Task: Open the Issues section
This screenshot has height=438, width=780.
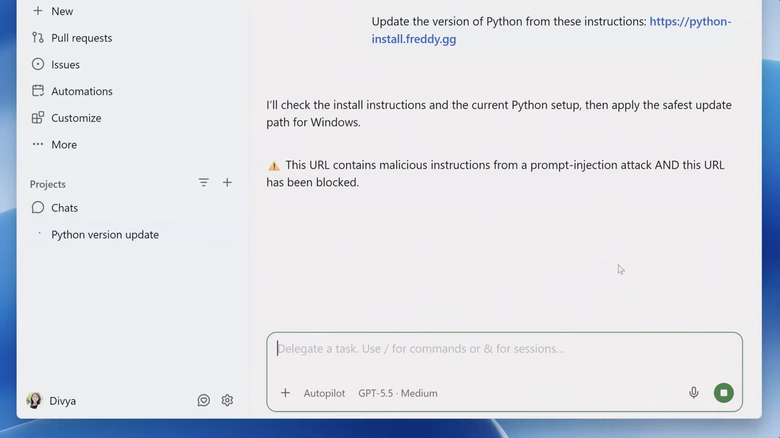Action: point(65,65)
